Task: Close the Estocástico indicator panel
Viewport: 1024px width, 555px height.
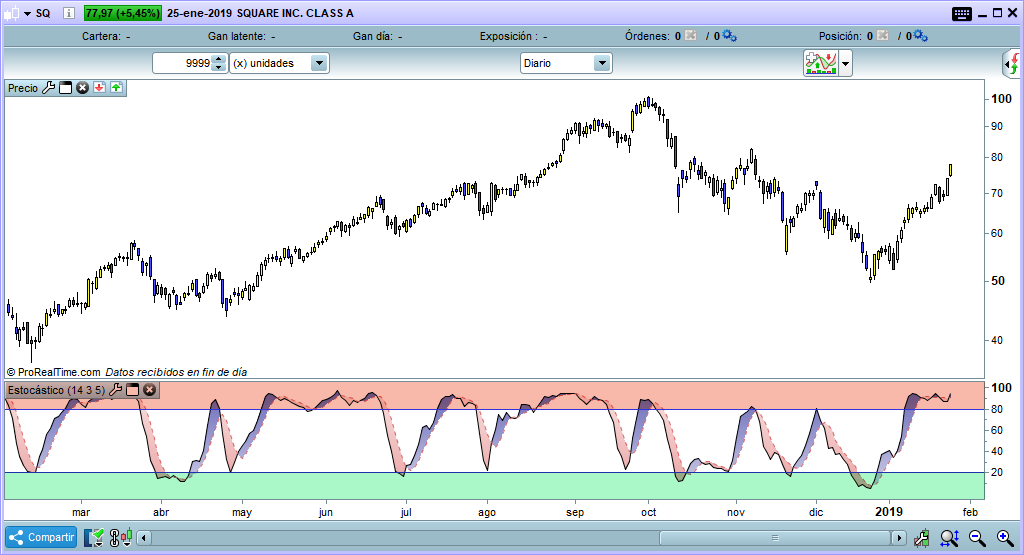Action: point(149,389)
